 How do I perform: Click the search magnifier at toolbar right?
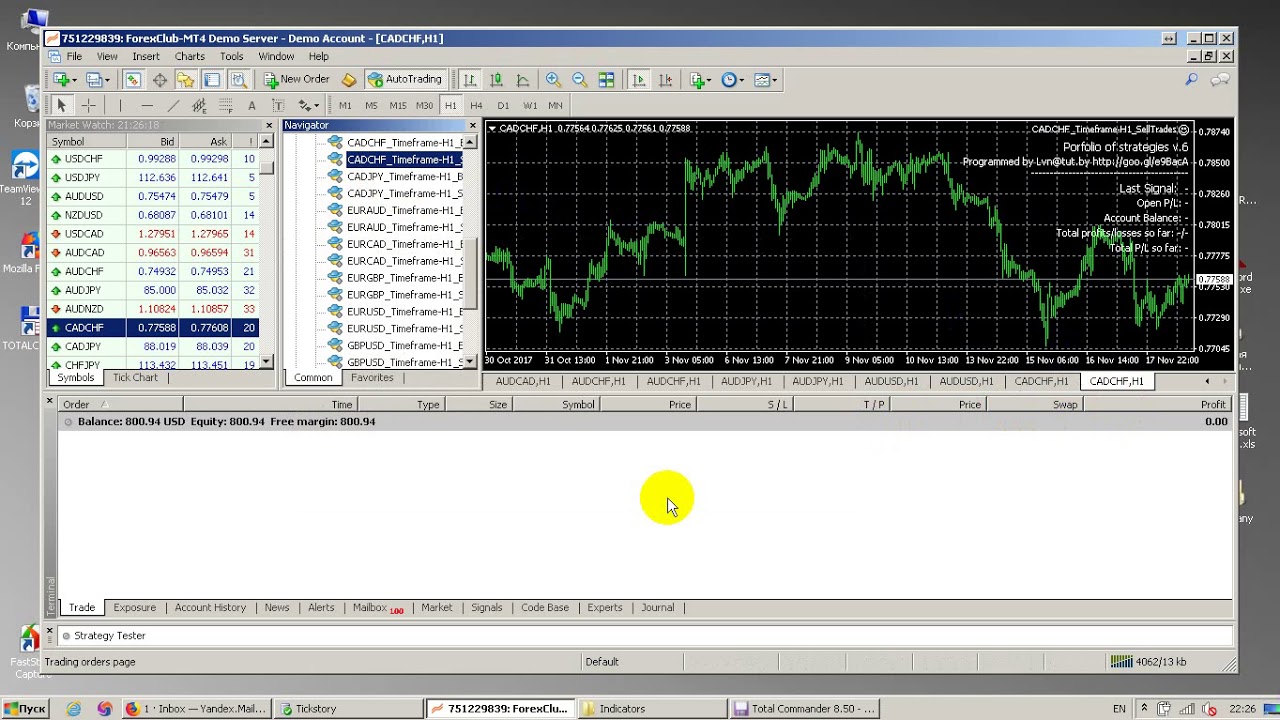tap(1191, 80)
